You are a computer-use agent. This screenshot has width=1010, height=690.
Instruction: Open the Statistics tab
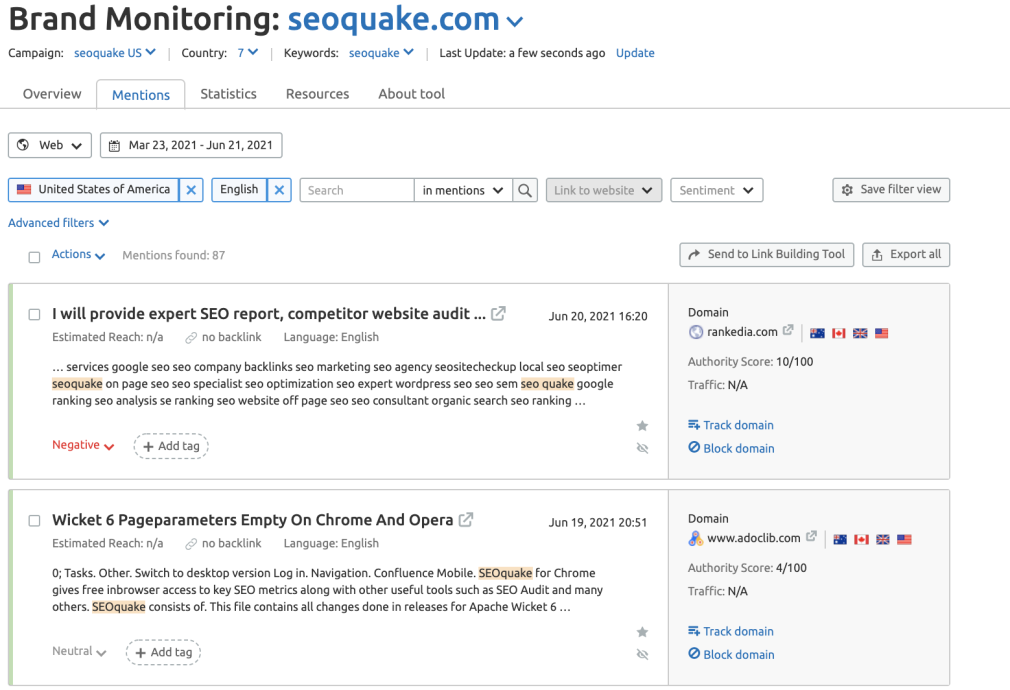pos(228,94)
